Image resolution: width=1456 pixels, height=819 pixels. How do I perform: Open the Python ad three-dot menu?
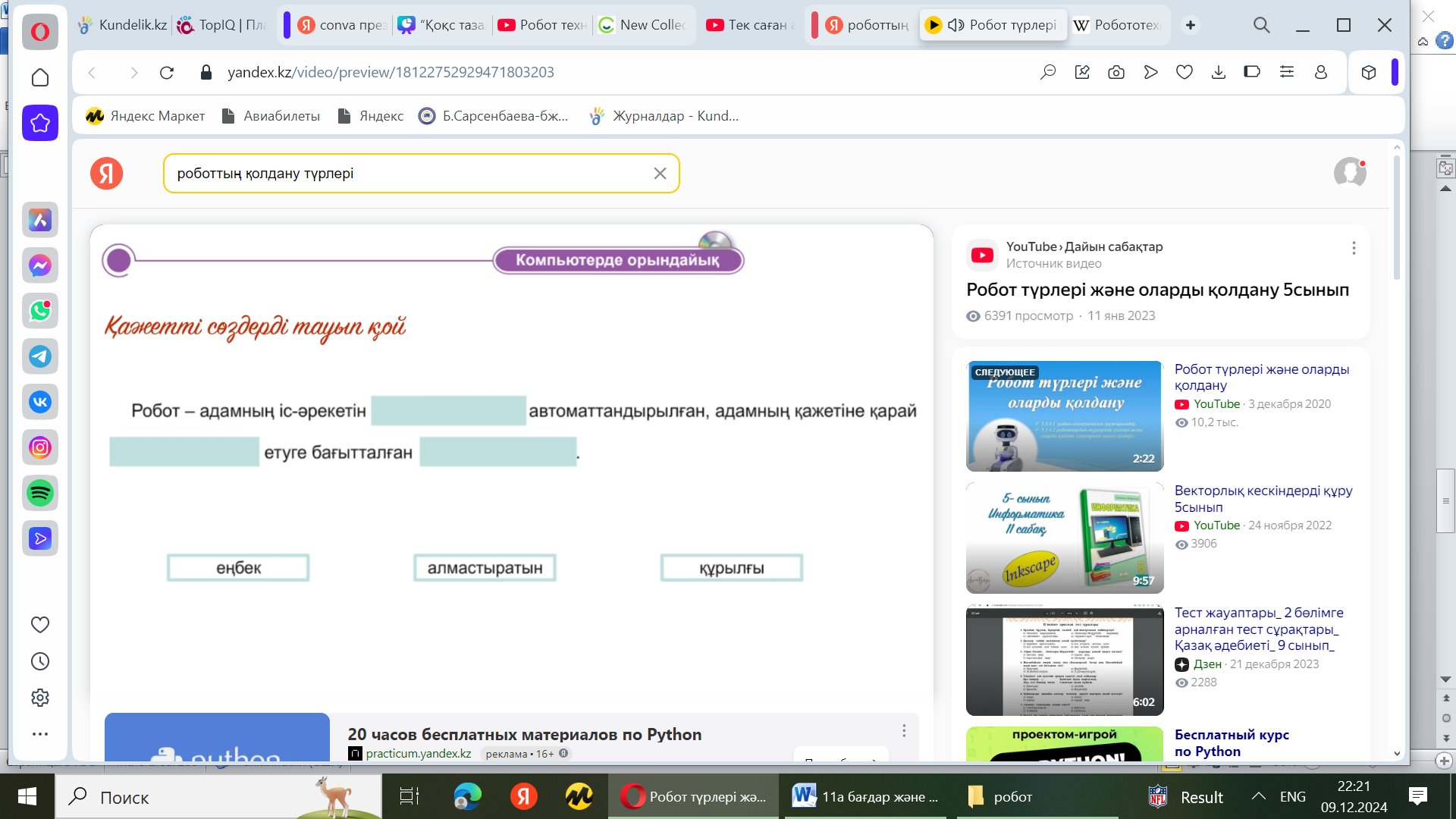(x=904, y=730)
